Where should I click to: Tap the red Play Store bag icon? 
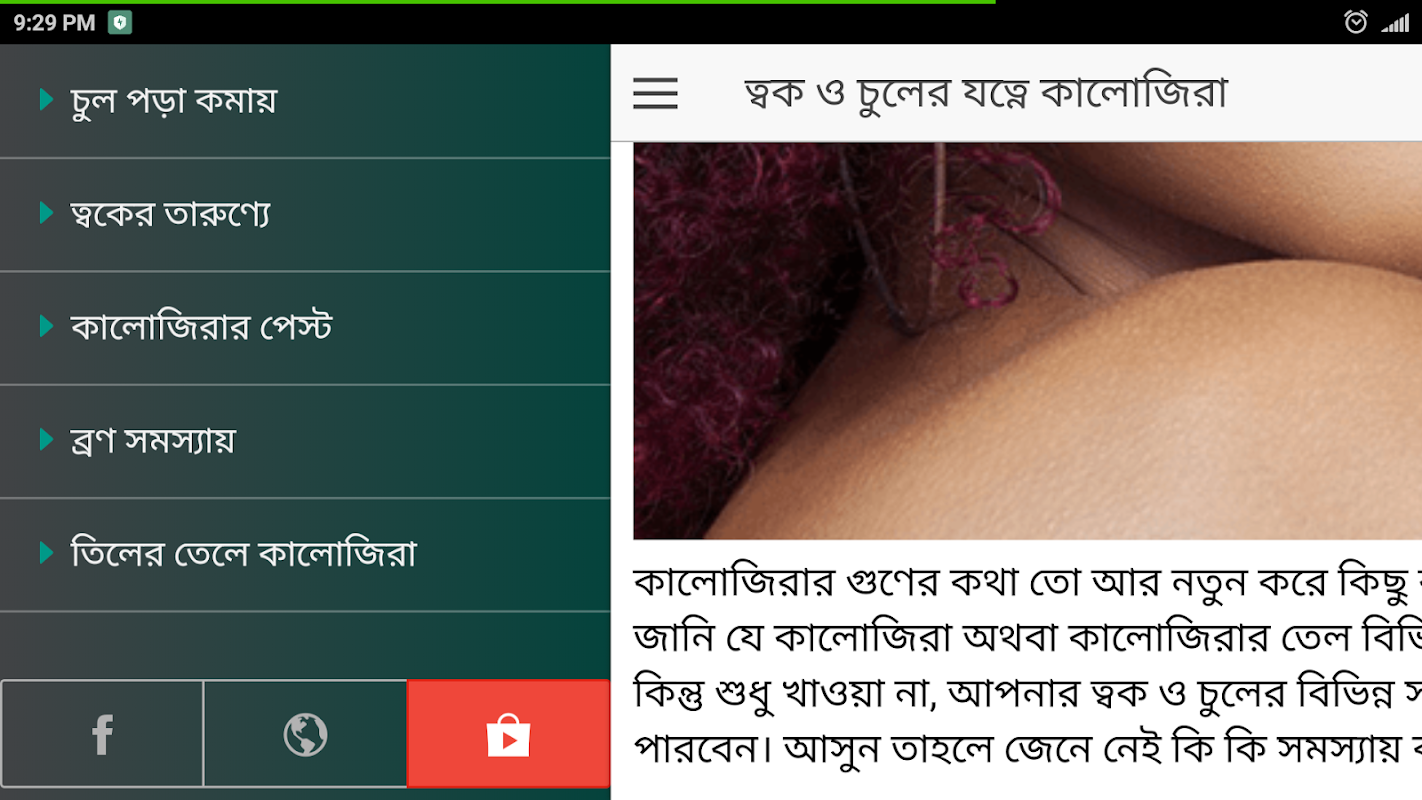pos(508,734)
